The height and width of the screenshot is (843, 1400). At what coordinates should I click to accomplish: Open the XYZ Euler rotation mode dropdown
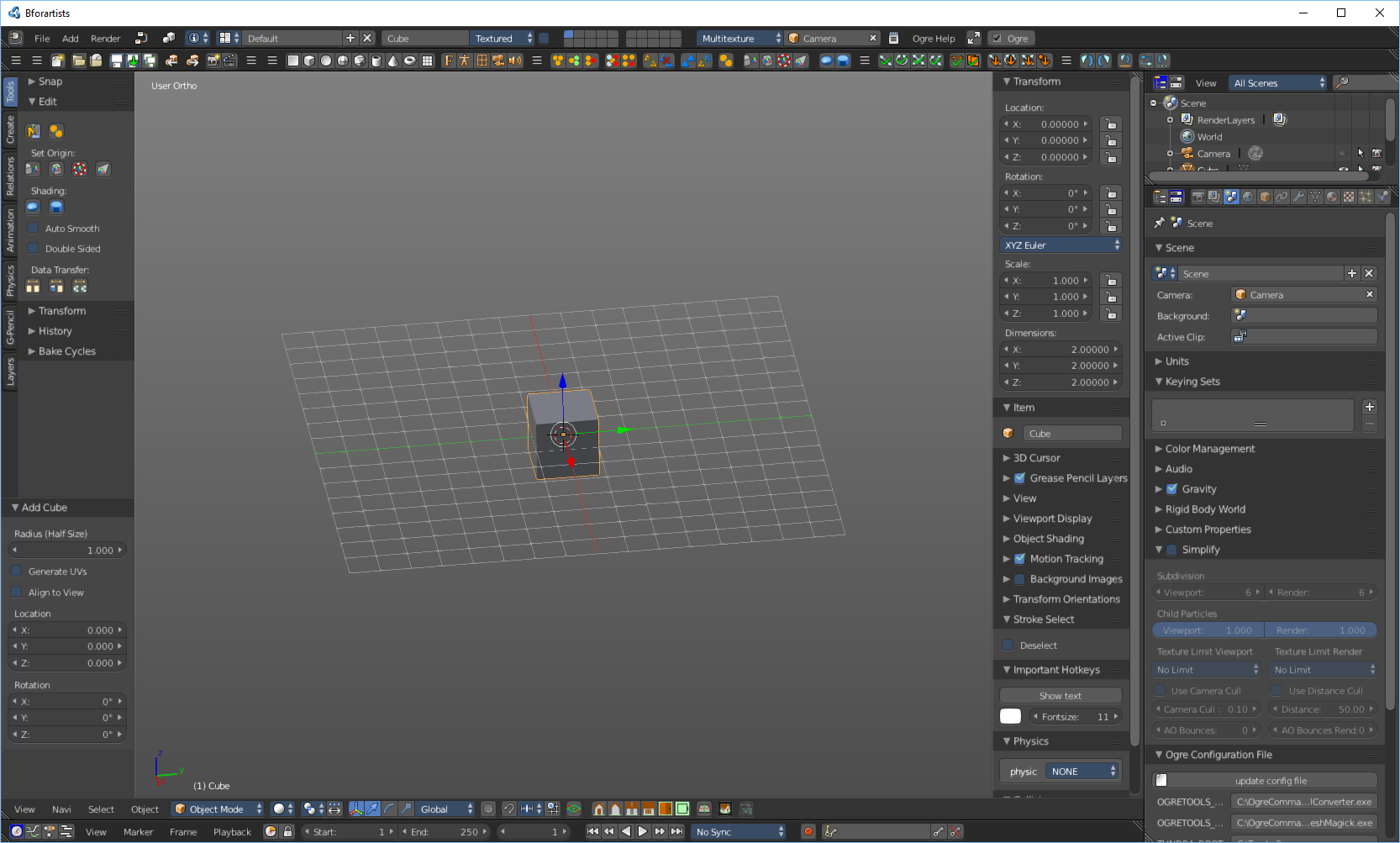pos(1061,245)
